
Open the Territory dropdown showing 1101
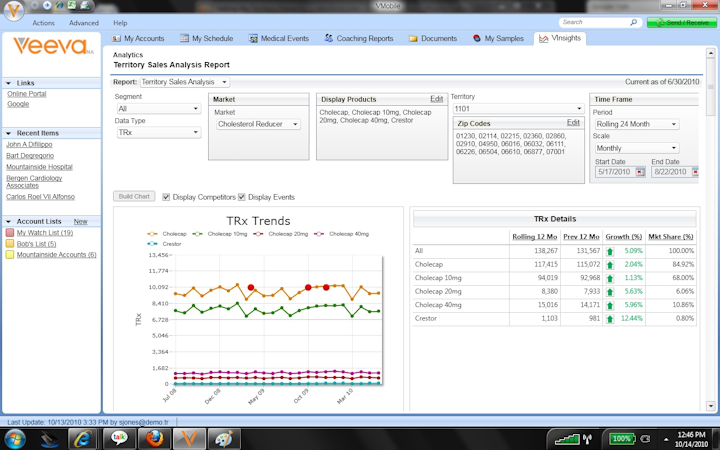(518, 109)
